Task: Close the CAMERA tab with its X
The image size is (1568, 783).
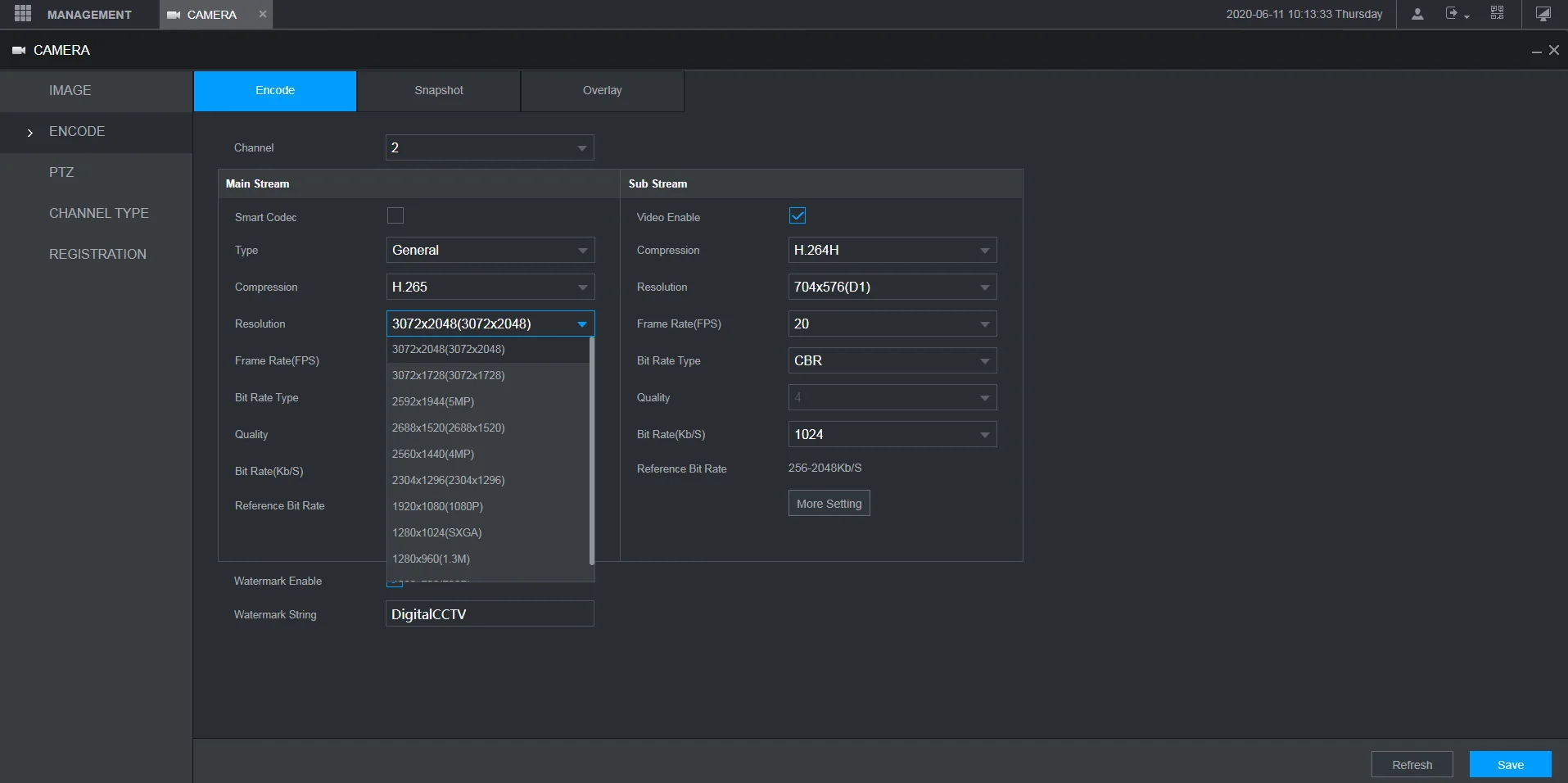Action: pyautogui.click(x=263, y=14)
